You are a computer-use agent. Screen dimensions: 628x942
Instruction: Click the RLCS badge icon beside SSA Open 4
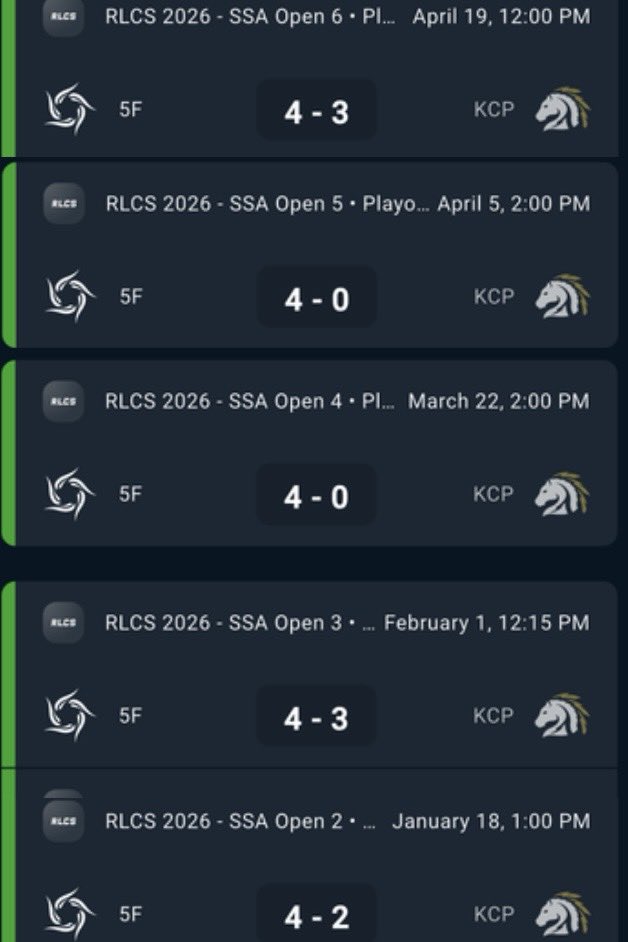(64, 401)
